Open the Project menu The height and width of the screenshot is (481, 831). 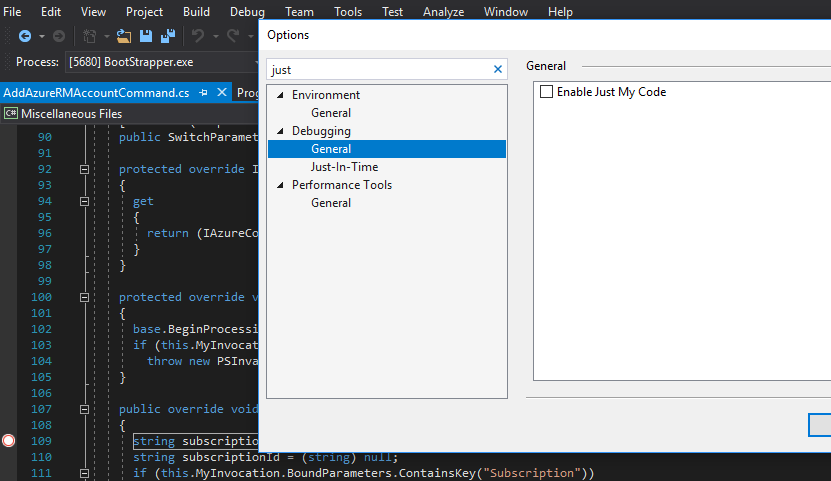click(144, 12)
